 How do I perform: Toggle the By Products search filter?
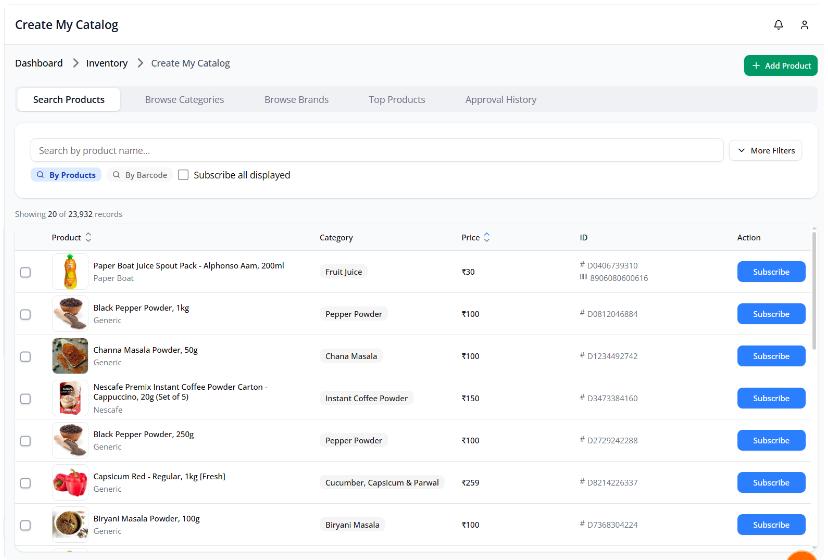tap(66, 175)
